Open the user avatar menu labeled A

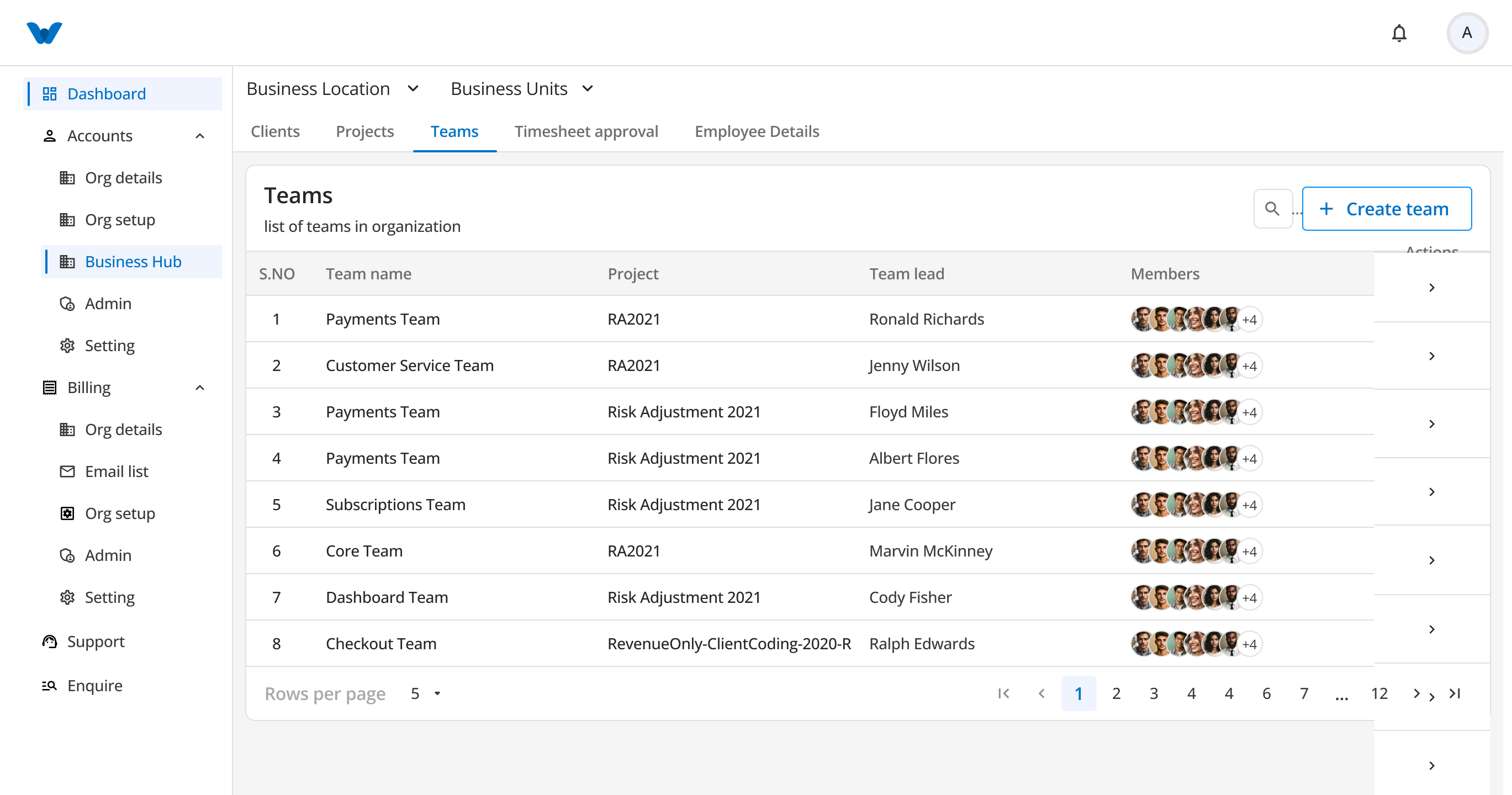pos(1466,33)
